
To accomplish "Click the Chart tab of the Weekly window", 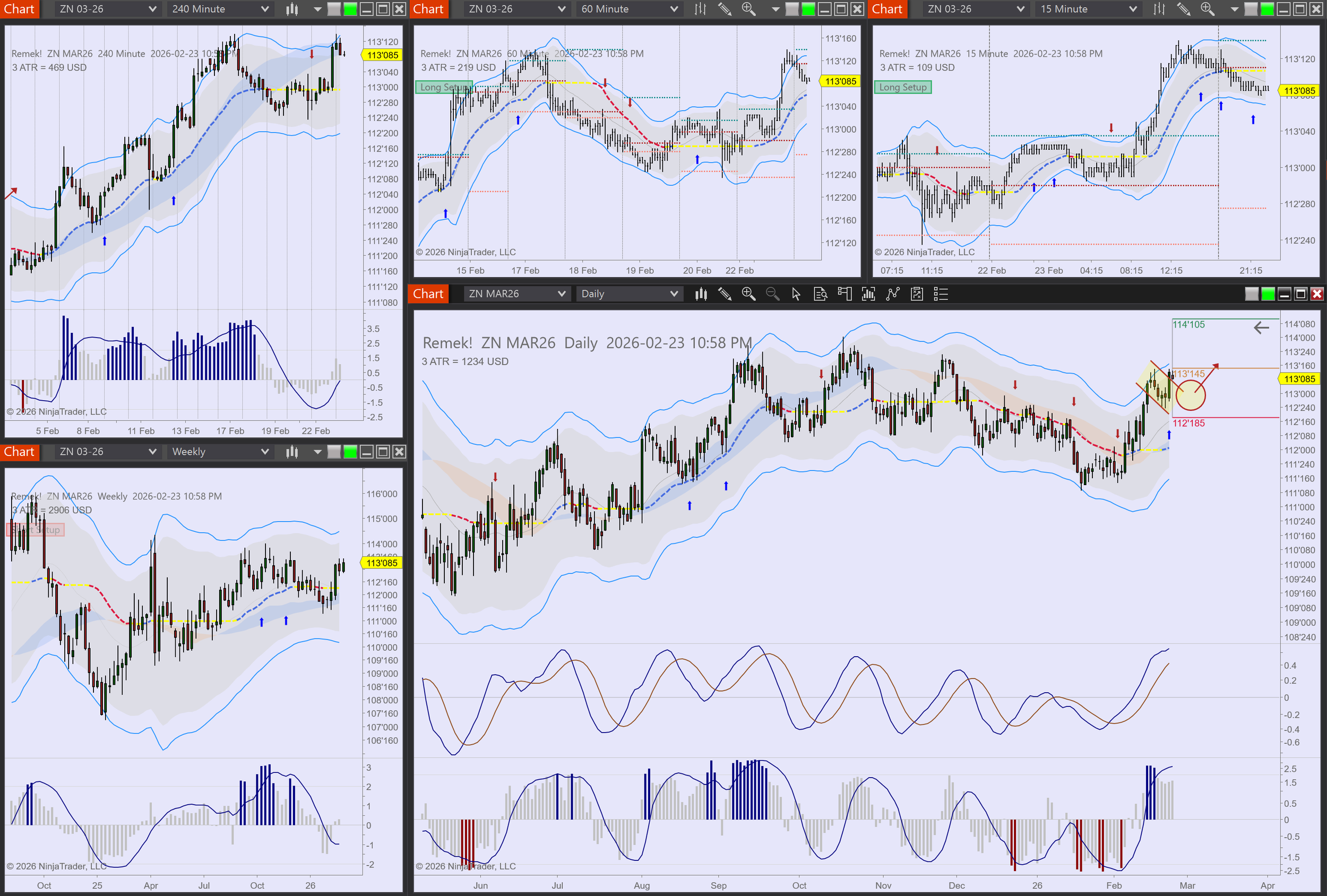I will (20, 452).
